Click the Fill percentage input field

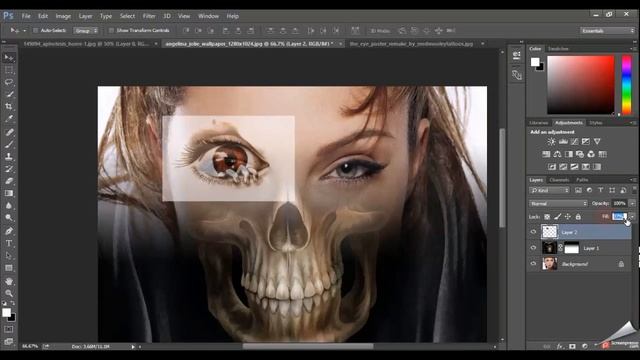point(620,216)
